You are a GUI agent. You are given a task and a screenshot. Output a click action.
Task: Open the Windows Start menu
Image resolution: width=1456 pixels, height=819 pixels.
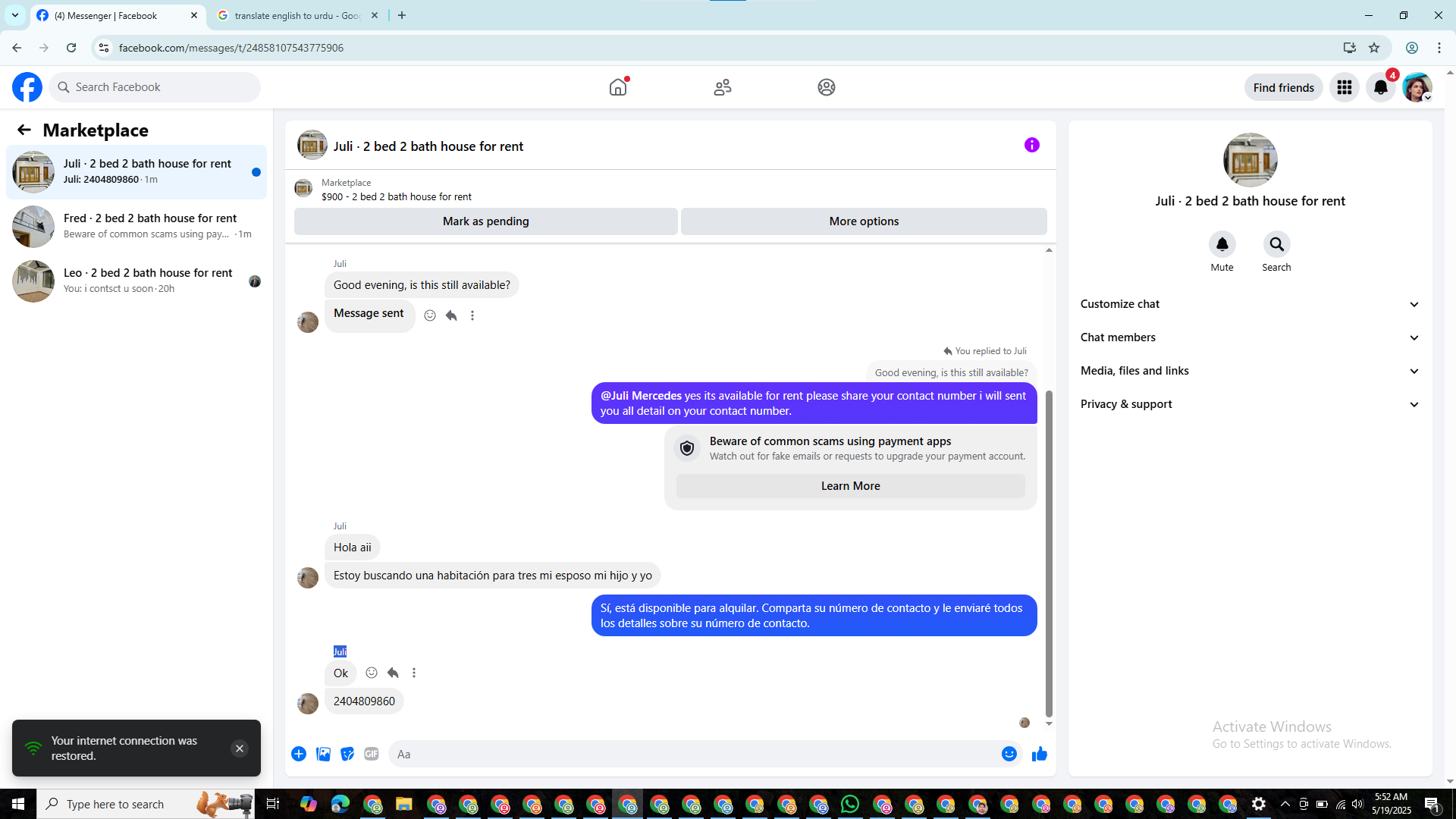point(18,804)
